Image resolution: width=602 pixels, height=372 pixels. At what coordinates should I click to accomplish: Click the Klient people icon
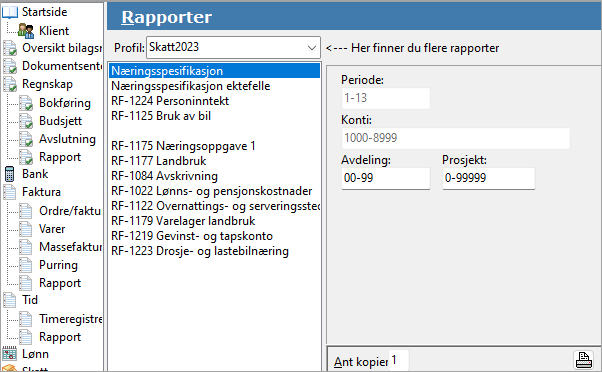26,31
